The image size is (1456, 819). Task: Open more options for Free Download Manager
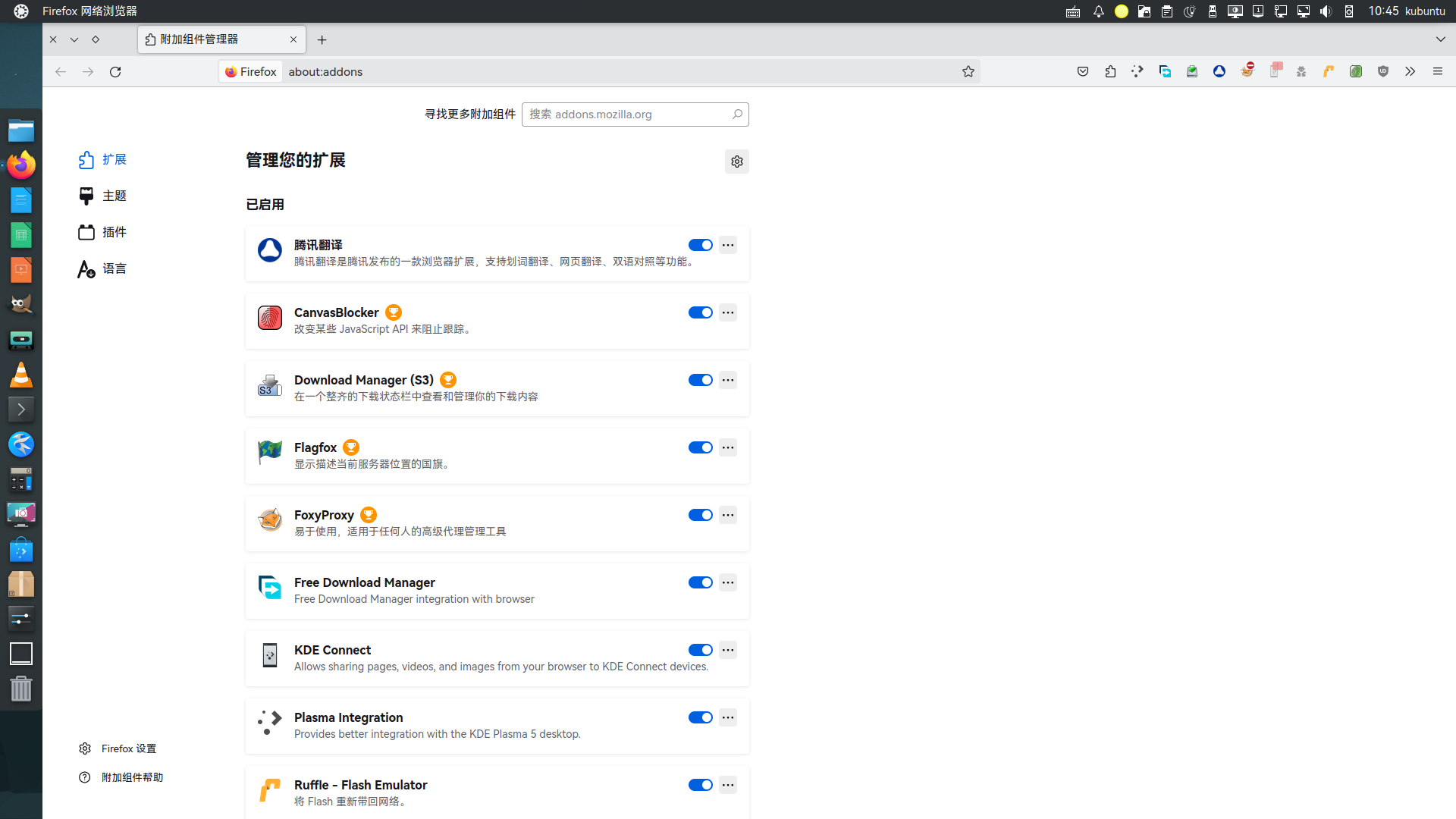point(728,582)
